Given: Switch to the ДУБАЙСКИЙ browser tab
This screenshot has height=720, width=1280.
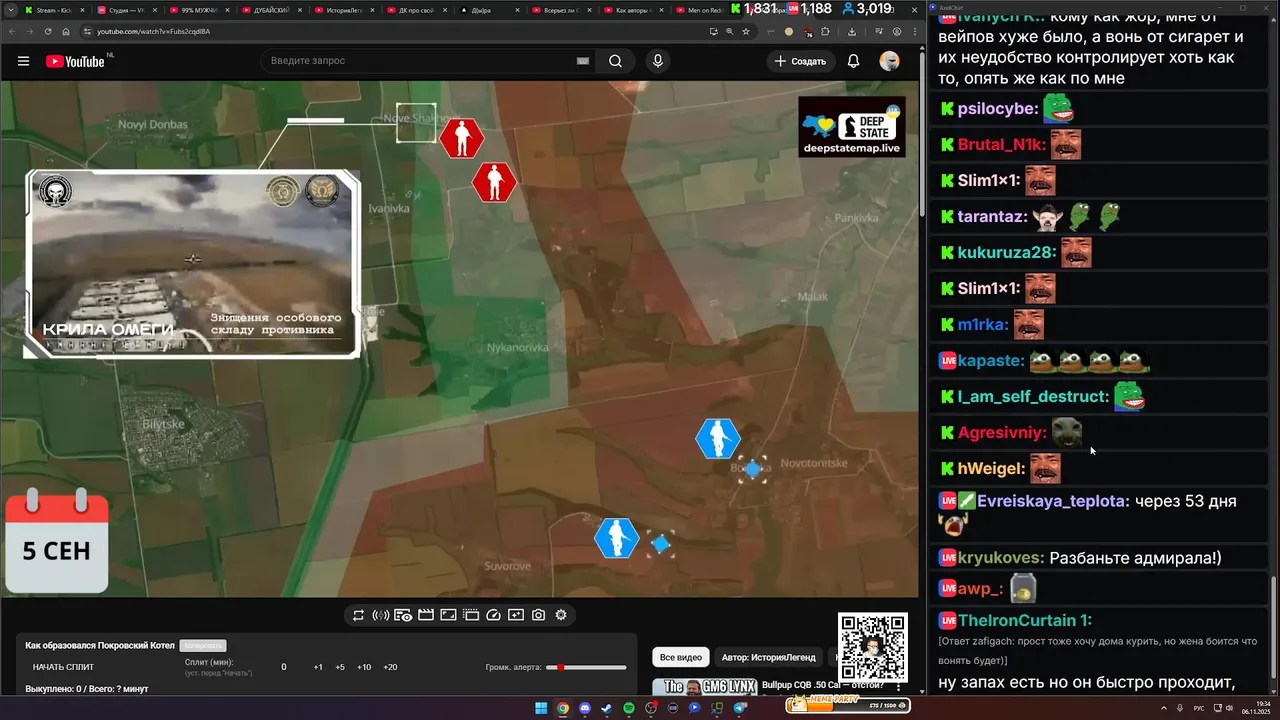Looking at the screenshot, I should 271,10.
